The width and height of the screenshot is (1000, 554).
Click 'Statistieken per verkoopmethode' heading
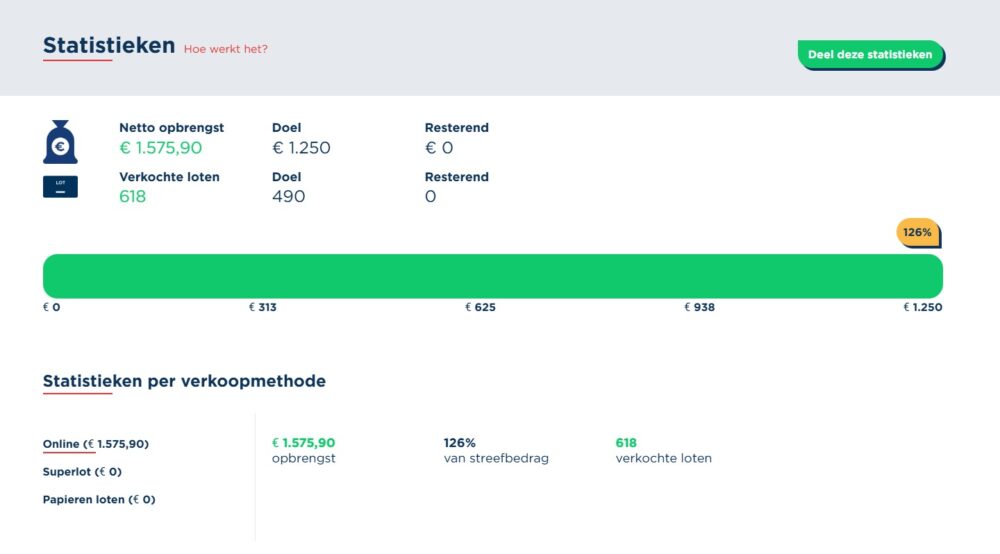pyautogui.click(x=184, y=381)
